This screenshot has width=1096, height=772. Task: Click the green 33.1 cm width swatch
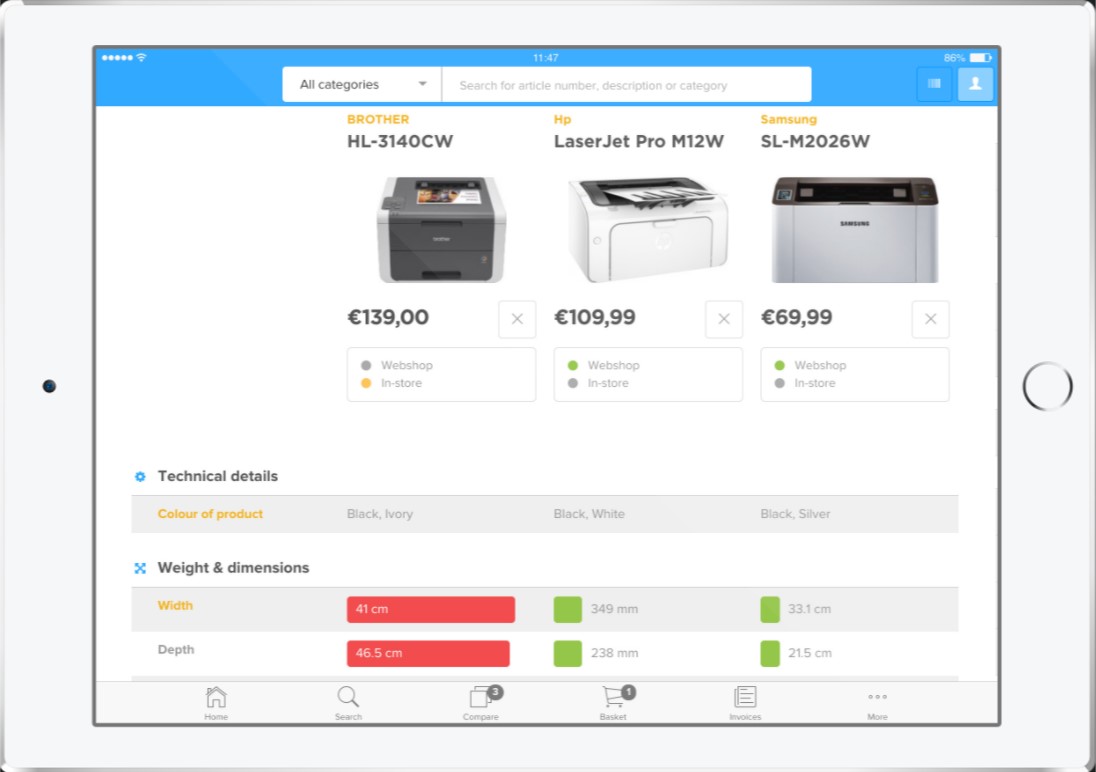click(x=770, y=609)
